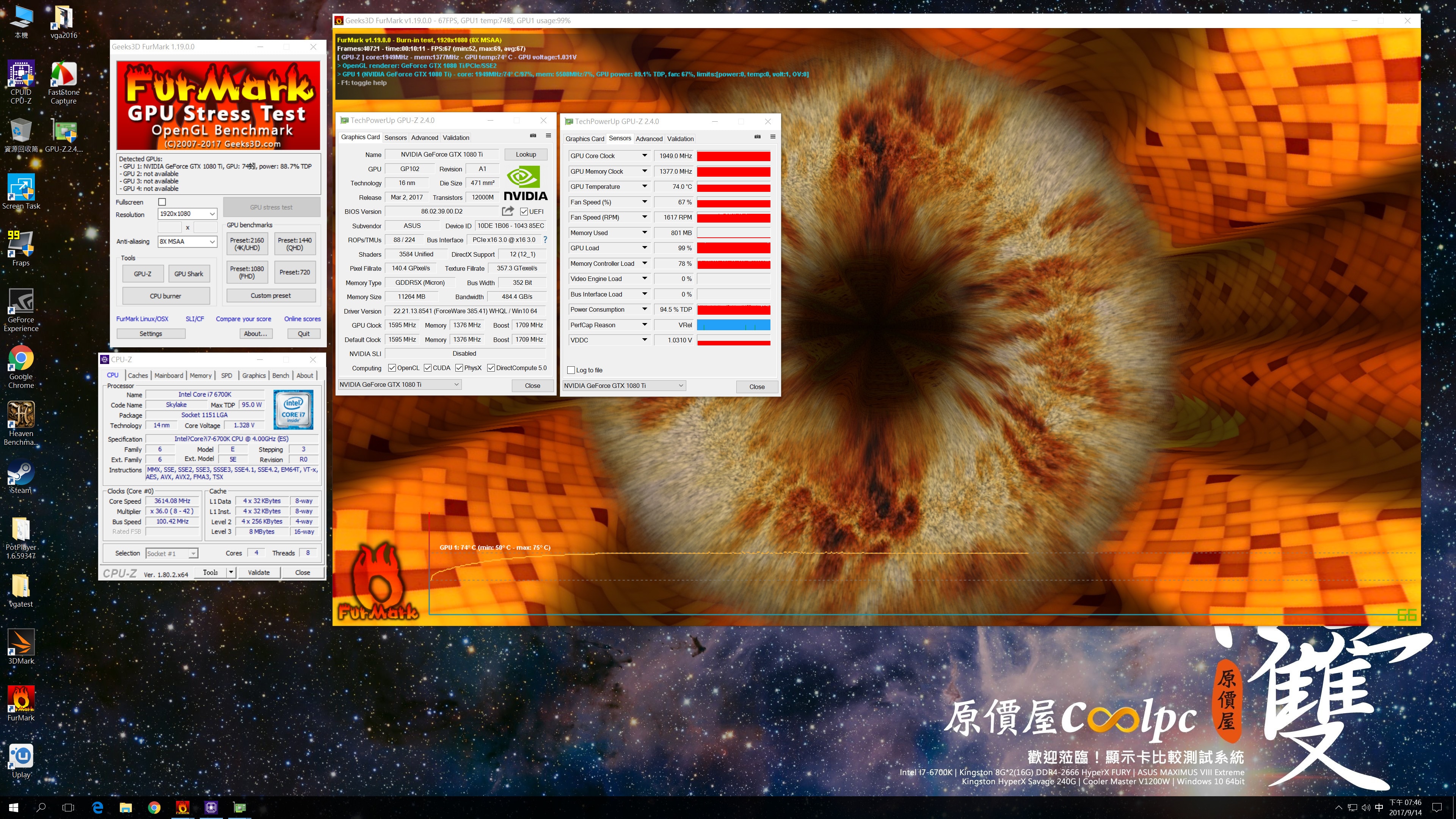
Task: Click the screenshot camera icon in GPU-Z Graphics Card window
Action: click(x=533, y=136)
